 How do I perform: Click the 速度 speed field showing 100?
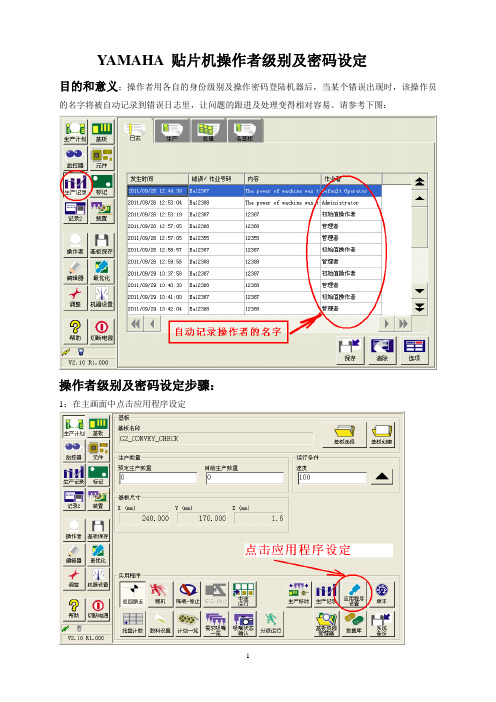tap(332, 477)
